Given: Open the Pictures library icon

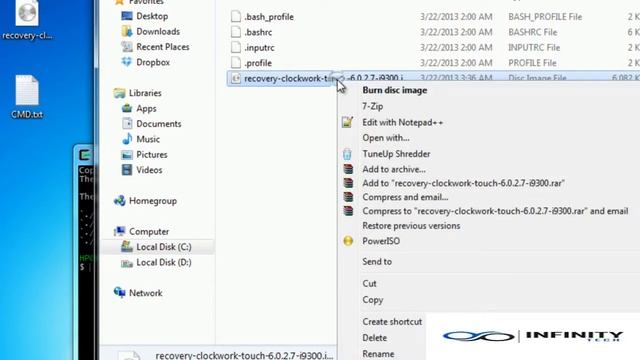Looking at the screenshot, I should 127,155.
